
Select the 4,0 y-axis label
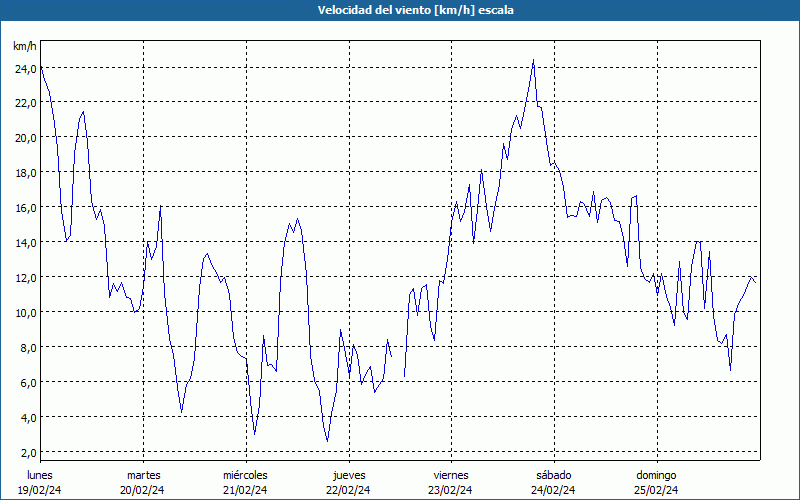point(28,418)
